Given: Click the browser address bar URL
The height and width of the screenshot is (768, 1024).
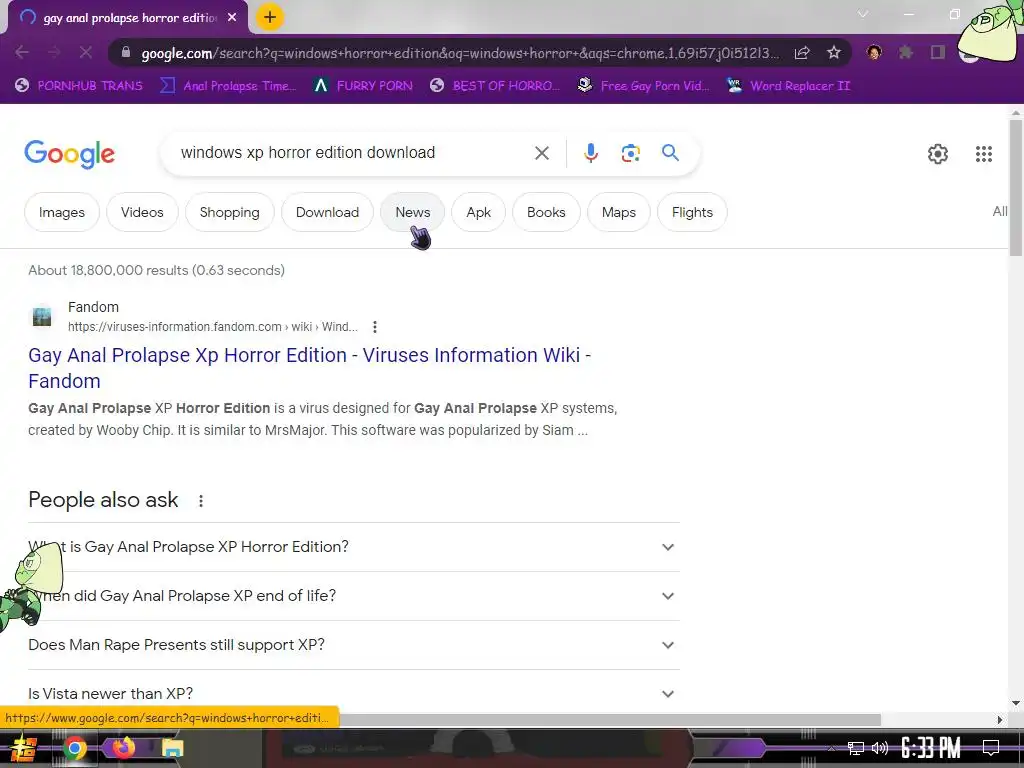Looking at the screenshot, I should click(x=459, y=53).
